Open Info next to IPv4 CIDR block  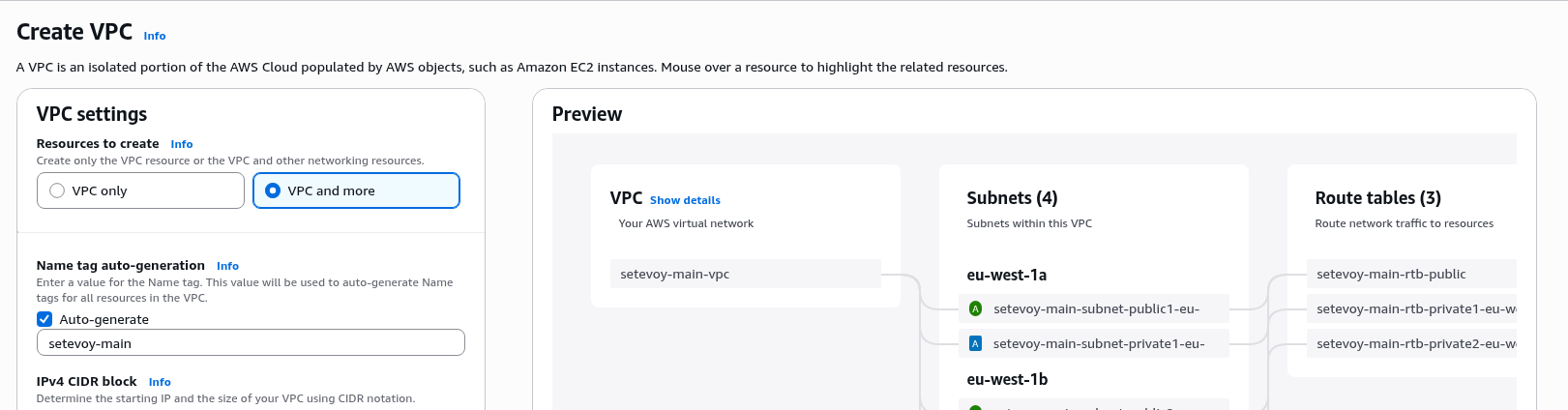(160, 382)
